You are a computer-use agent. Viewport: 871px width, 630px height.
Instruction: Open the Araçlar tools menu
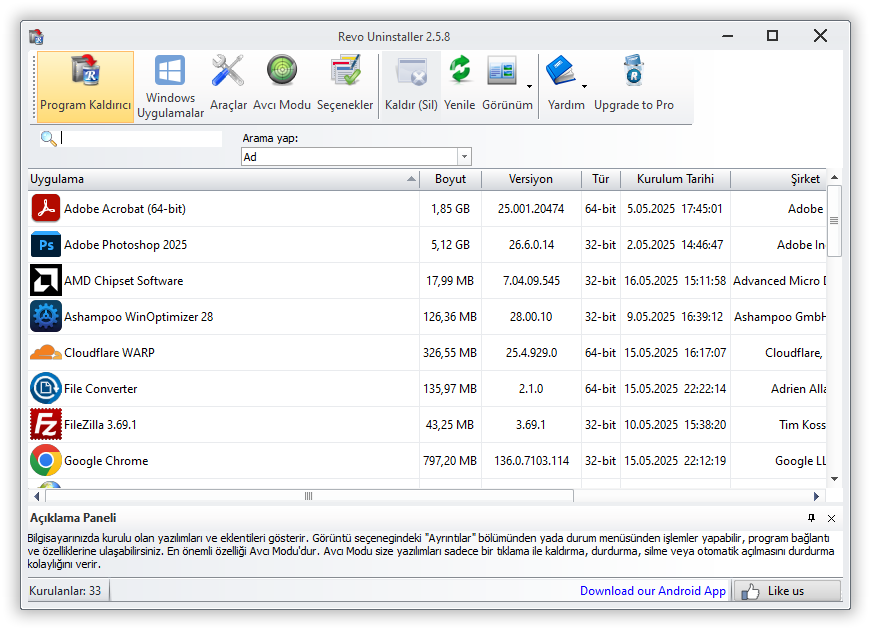click(228, 83)
